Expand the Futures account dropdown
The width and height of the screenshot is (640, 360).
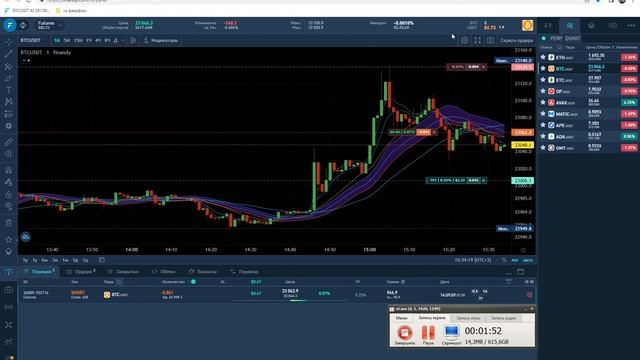pyautogui.click(x=50, y=25)
